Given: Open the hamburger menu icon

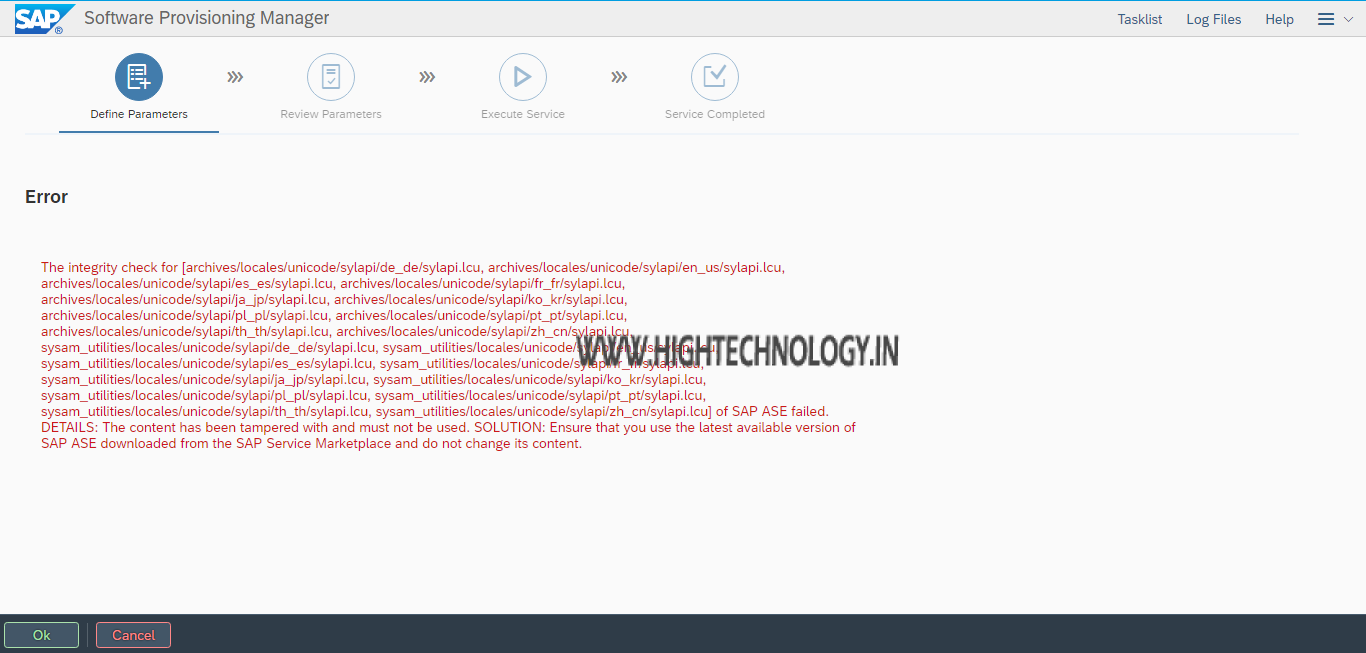Looking at the screenshot, I should click(x=1326, y=19).
